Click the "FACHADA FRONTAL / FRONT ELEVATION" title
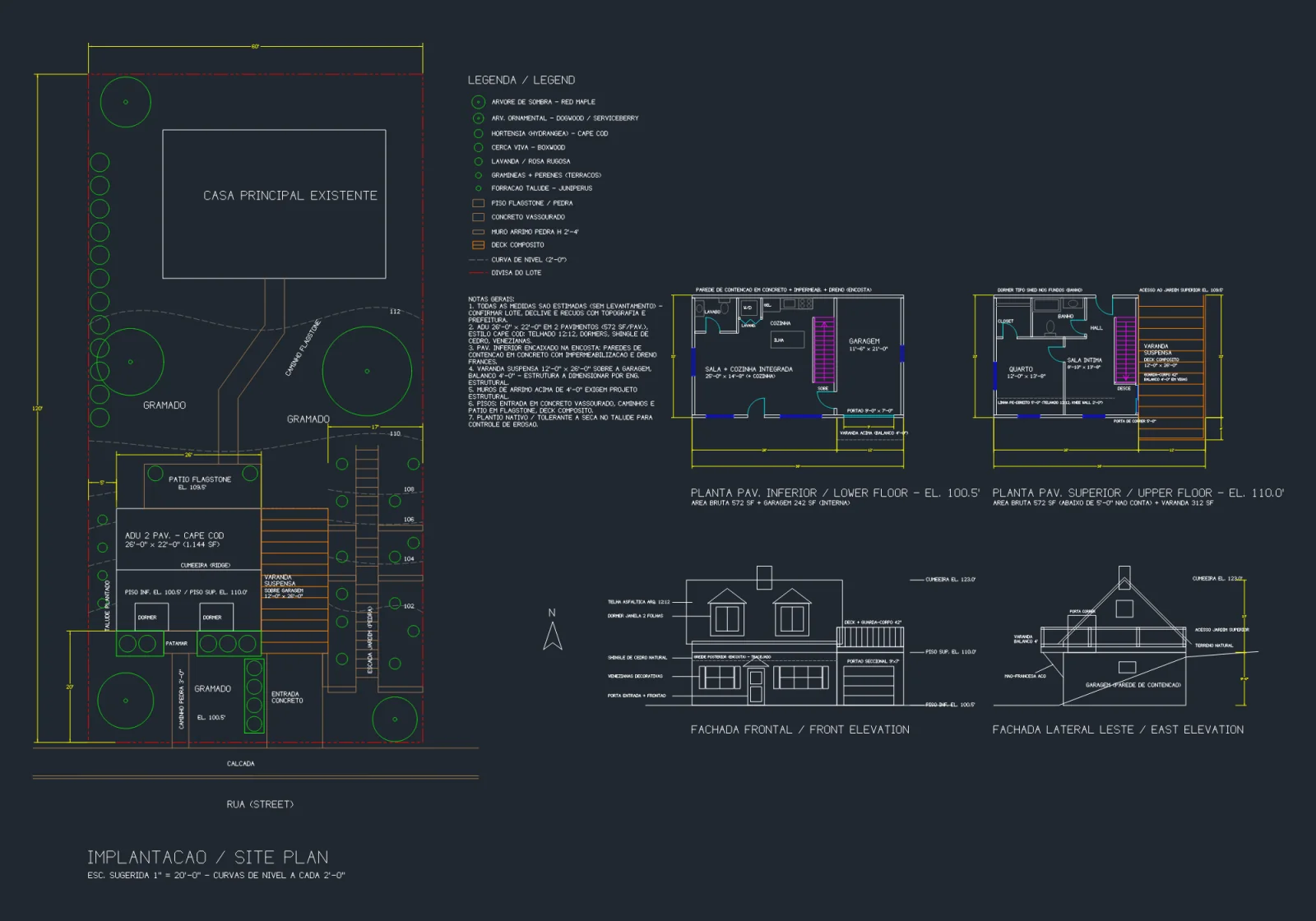Screen dimensions: 1316x921 [x=800, y=729]
